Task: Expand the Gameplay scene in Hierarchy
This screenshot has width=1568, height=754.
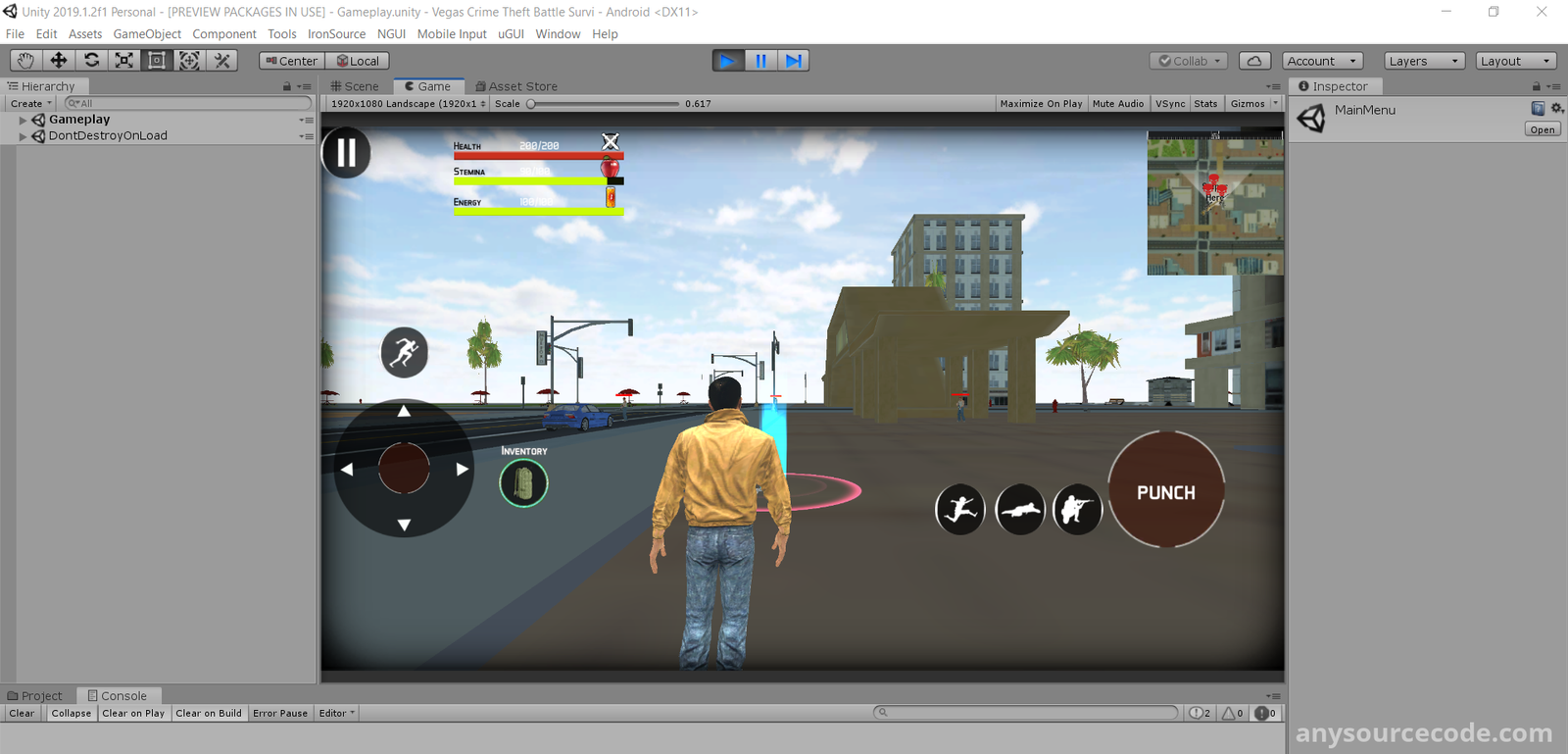Action: point(23,120)
